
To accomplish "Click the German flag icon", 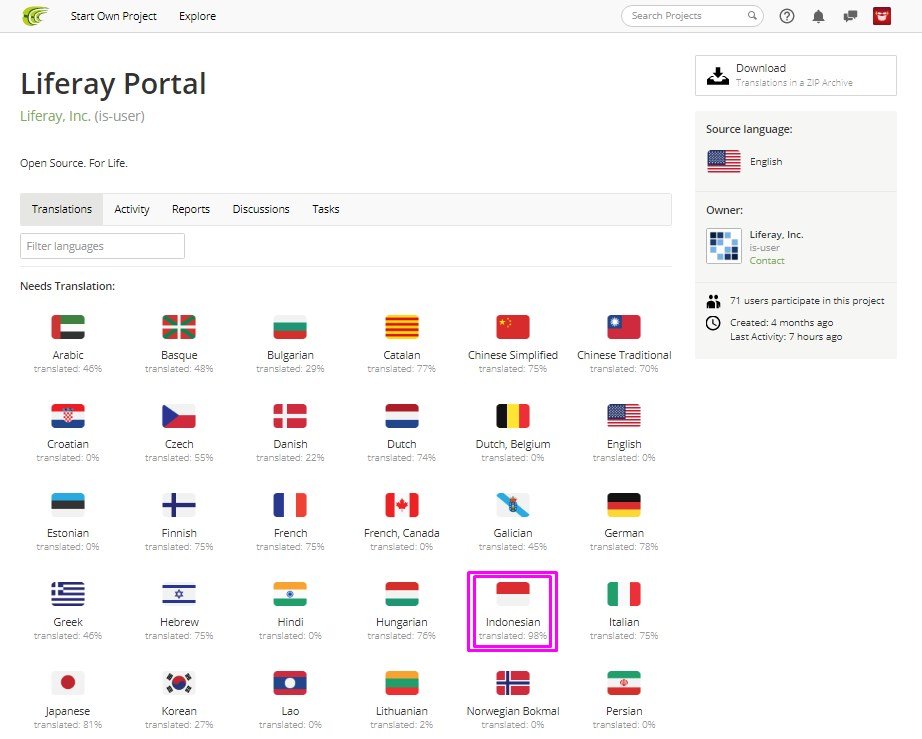I will pyautogui.click(x=624, y=504).
